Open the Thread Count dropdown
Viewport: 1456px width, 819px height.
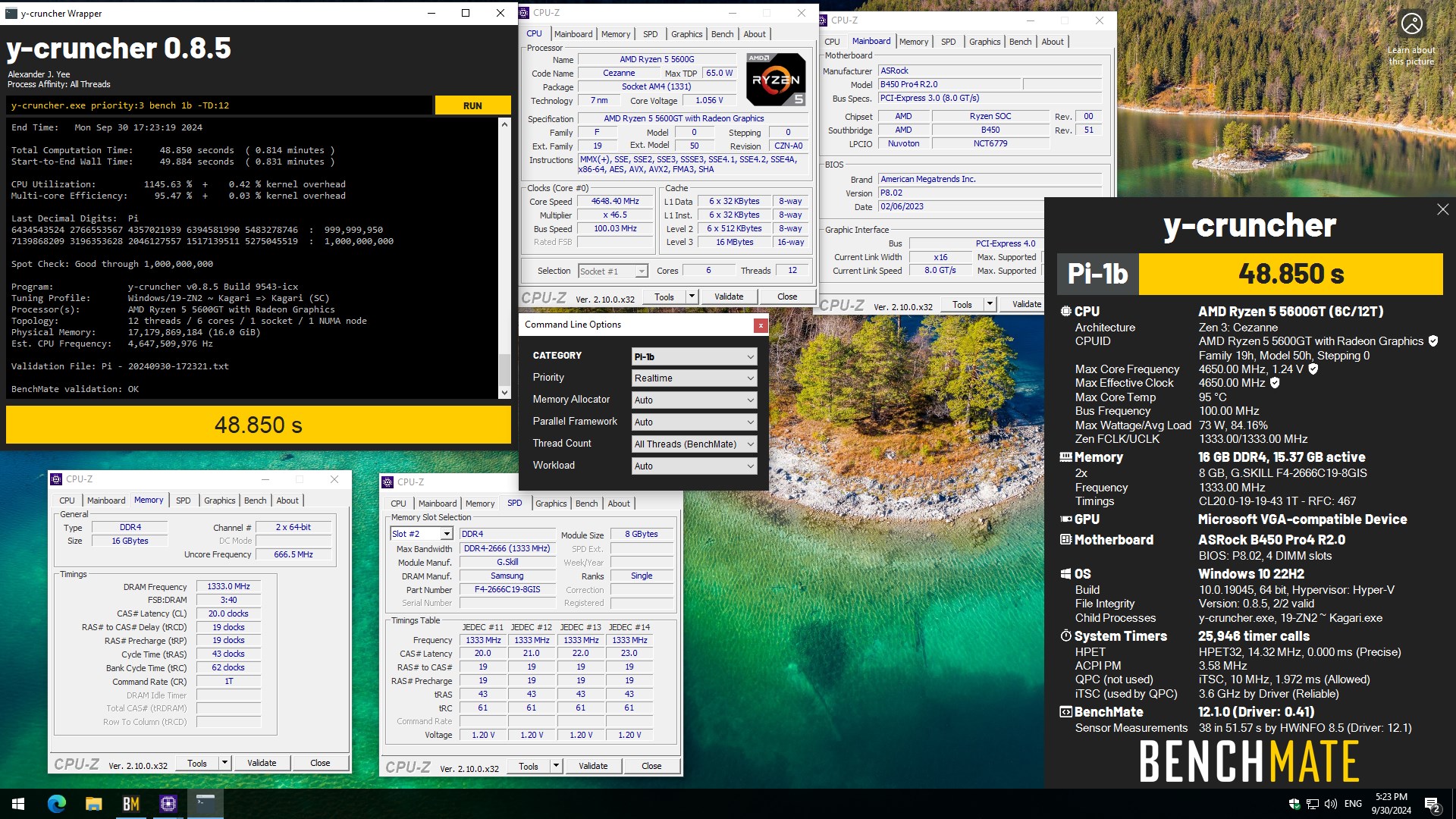point(694,444)
